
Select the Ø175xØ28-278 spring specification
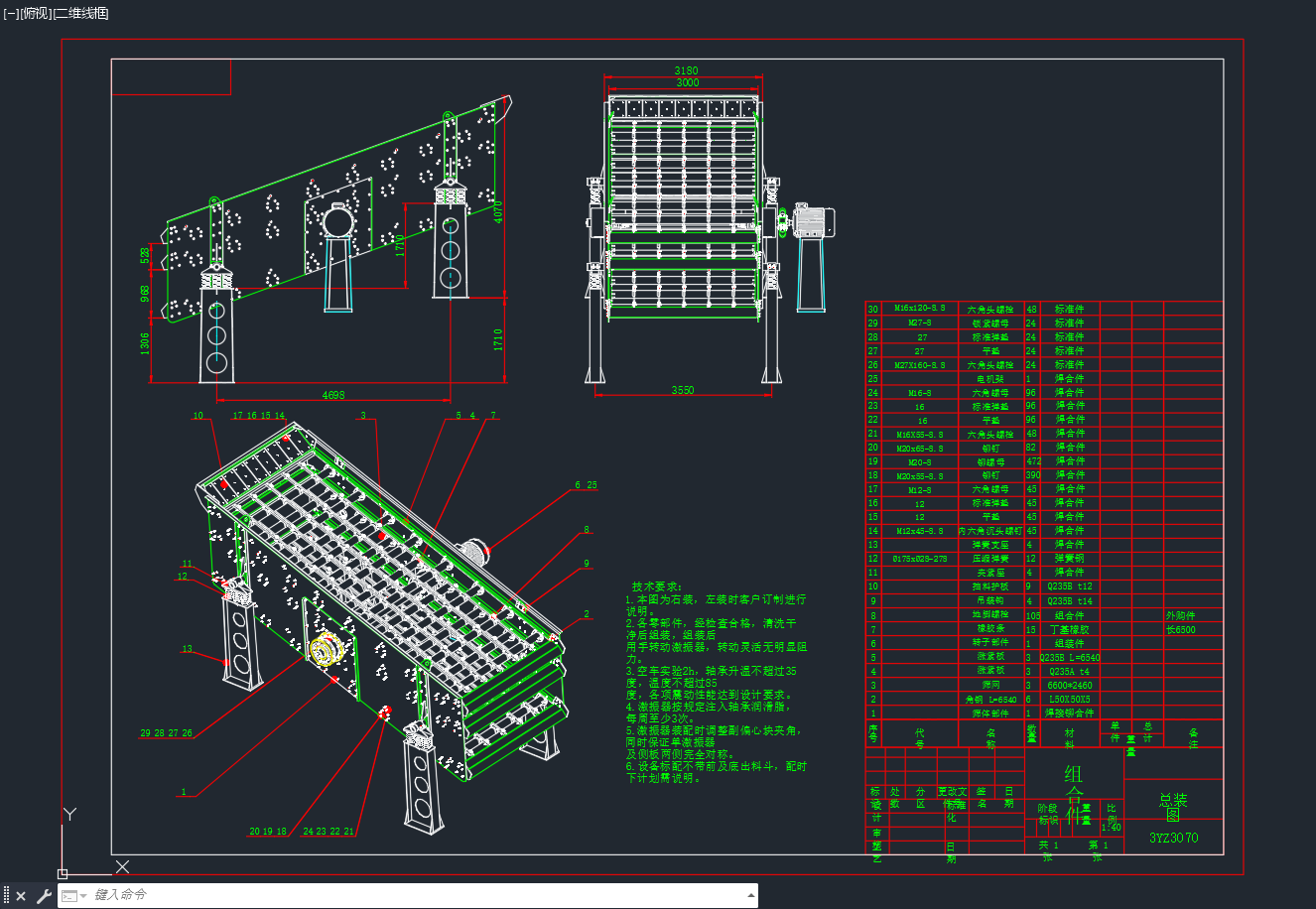tap(919, 559)
